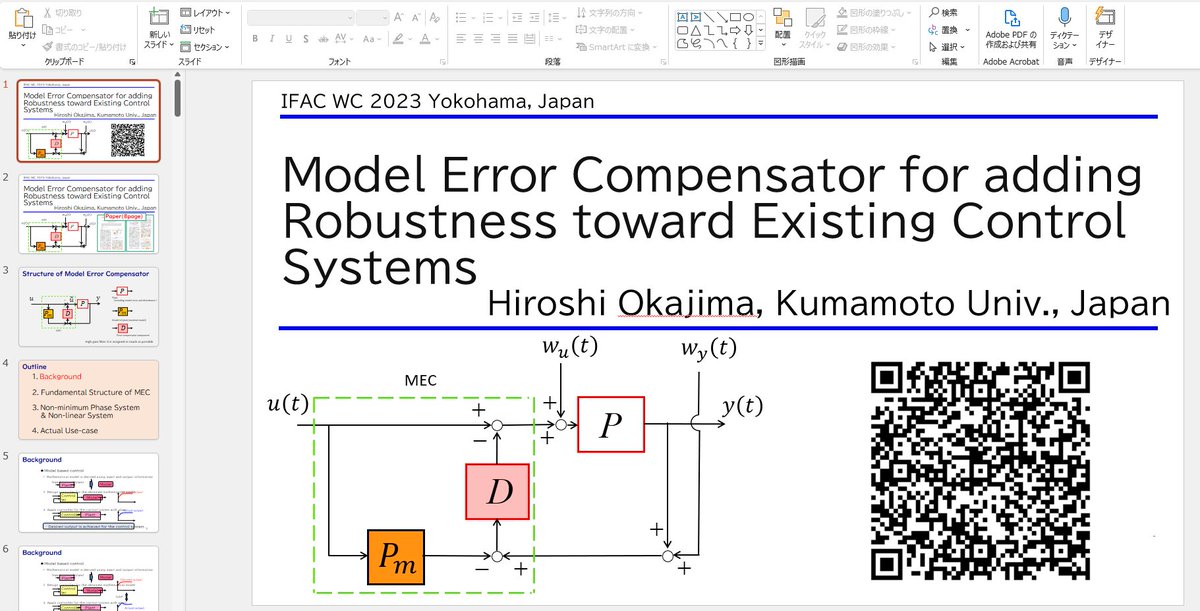Open Change Case (Aa) dropdown
This screenshot has height=611, width=1200.
tap(372, 38)
